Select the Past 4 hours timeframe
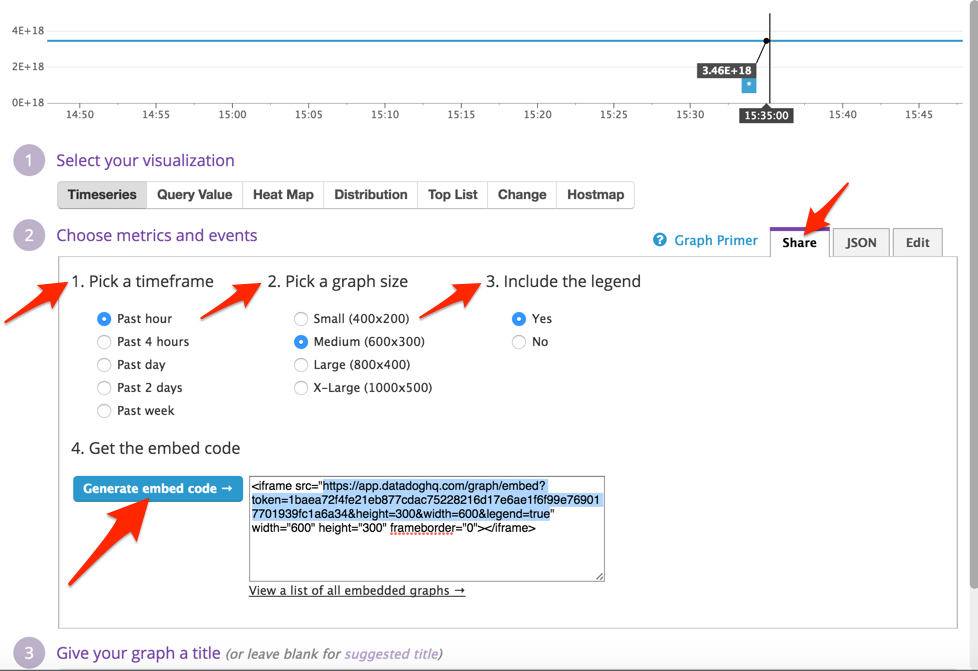This screenshot has width=978, height=671. coord(104,342)
